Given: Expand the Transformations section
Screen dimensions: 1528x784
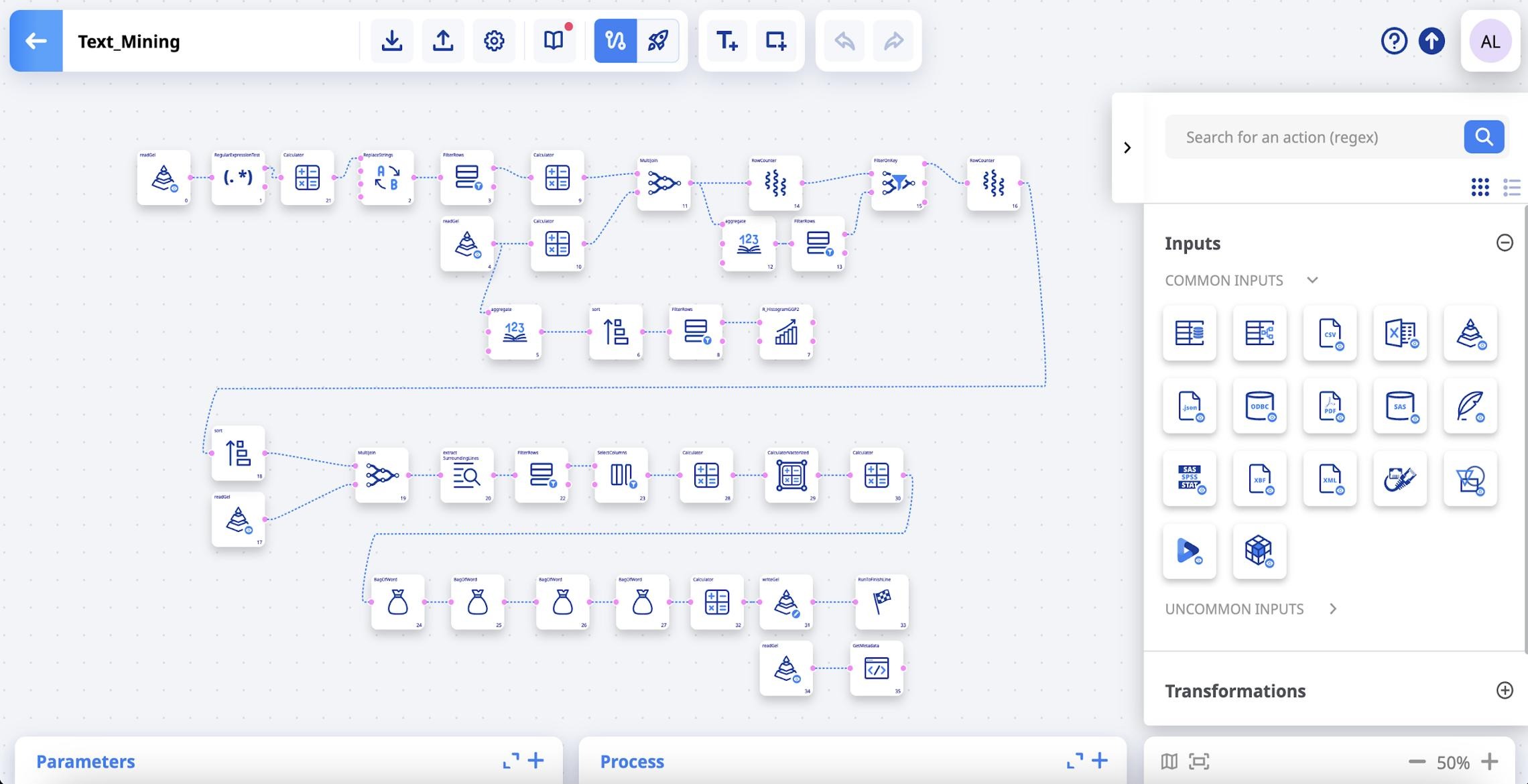Looking at the screenshot, I should pos(1504,690).
